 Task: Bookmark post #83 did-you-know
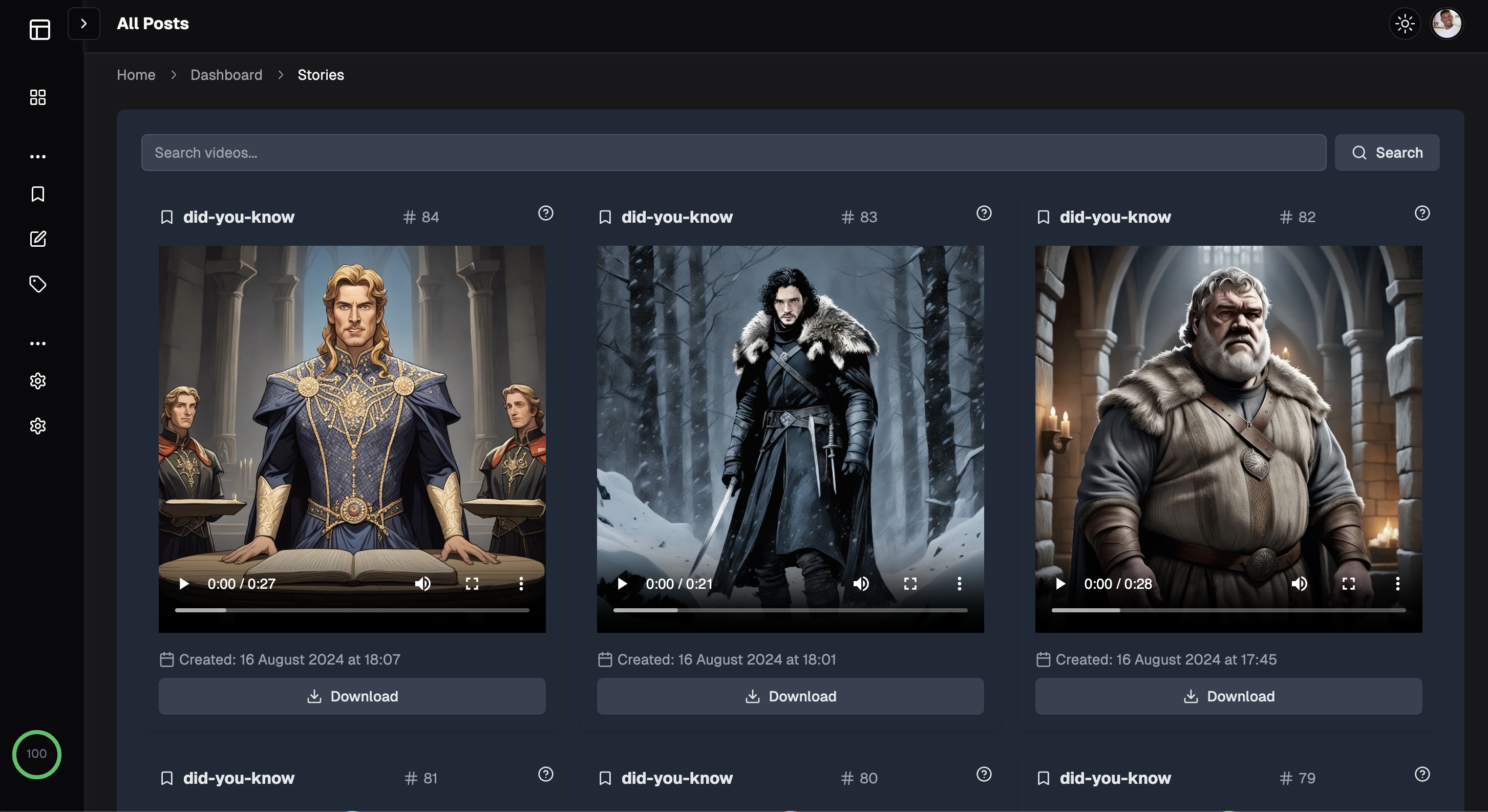click(605, 217)
